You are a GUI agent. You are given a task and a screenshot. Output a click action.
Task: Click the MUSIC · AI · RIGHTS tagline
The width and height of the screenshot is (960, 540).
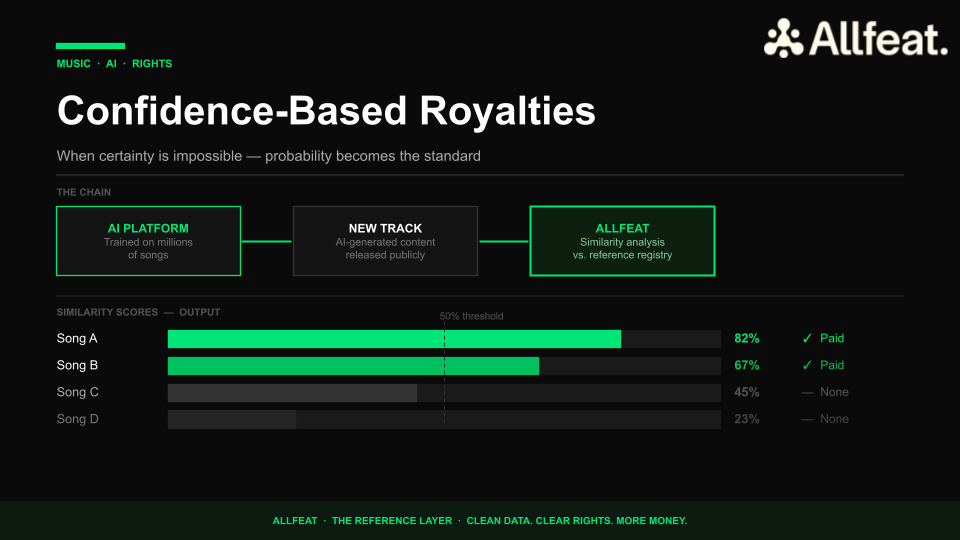coord(114,63)
